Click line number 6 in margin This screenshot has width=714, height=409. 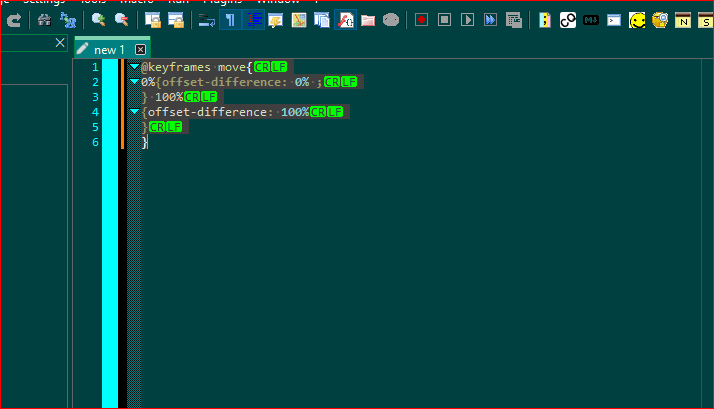click(95, 142)
